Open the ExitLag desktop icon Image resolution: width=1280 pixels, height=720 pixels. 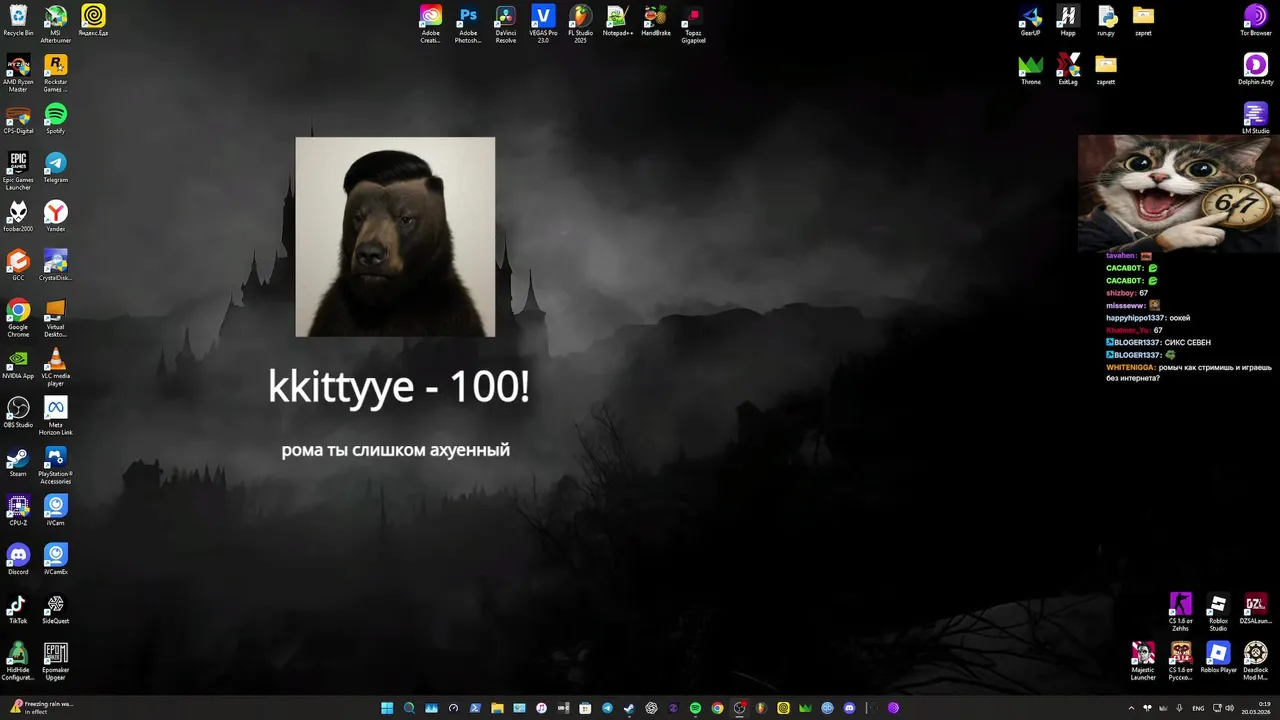(1068, 69)
